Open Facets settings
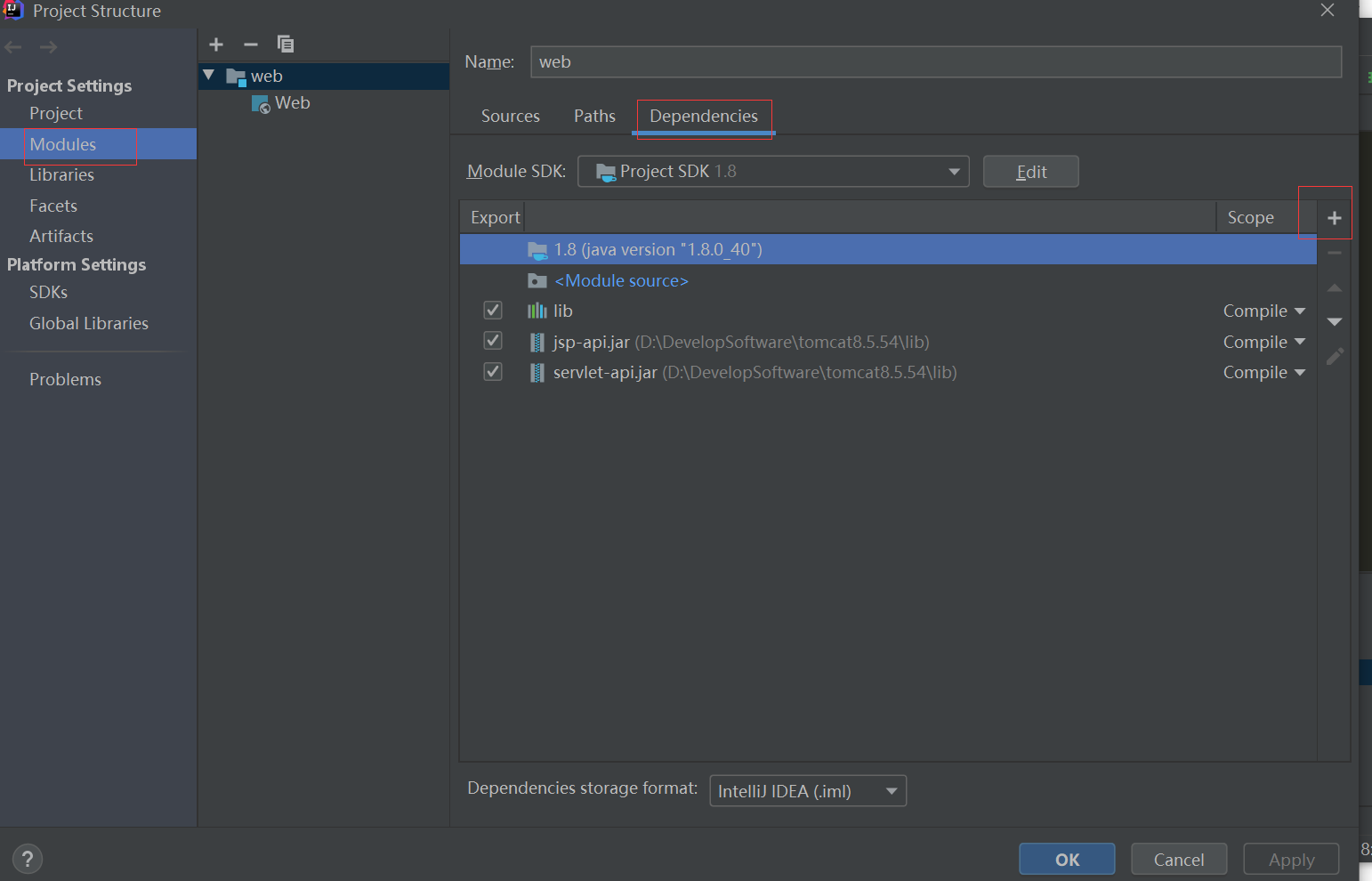Screen dimensions: 1372x881 53,206
